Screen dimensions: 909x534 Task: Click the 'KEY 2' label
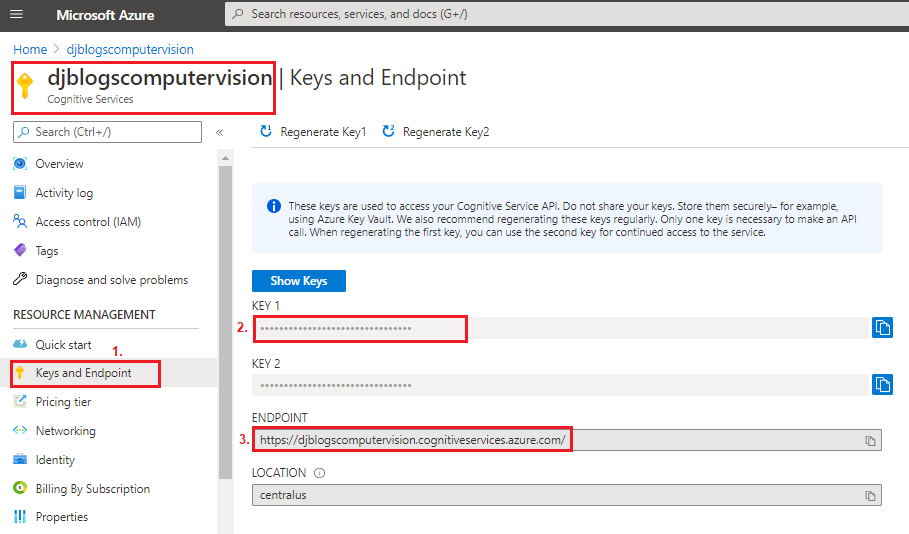(x=266, y=364)
